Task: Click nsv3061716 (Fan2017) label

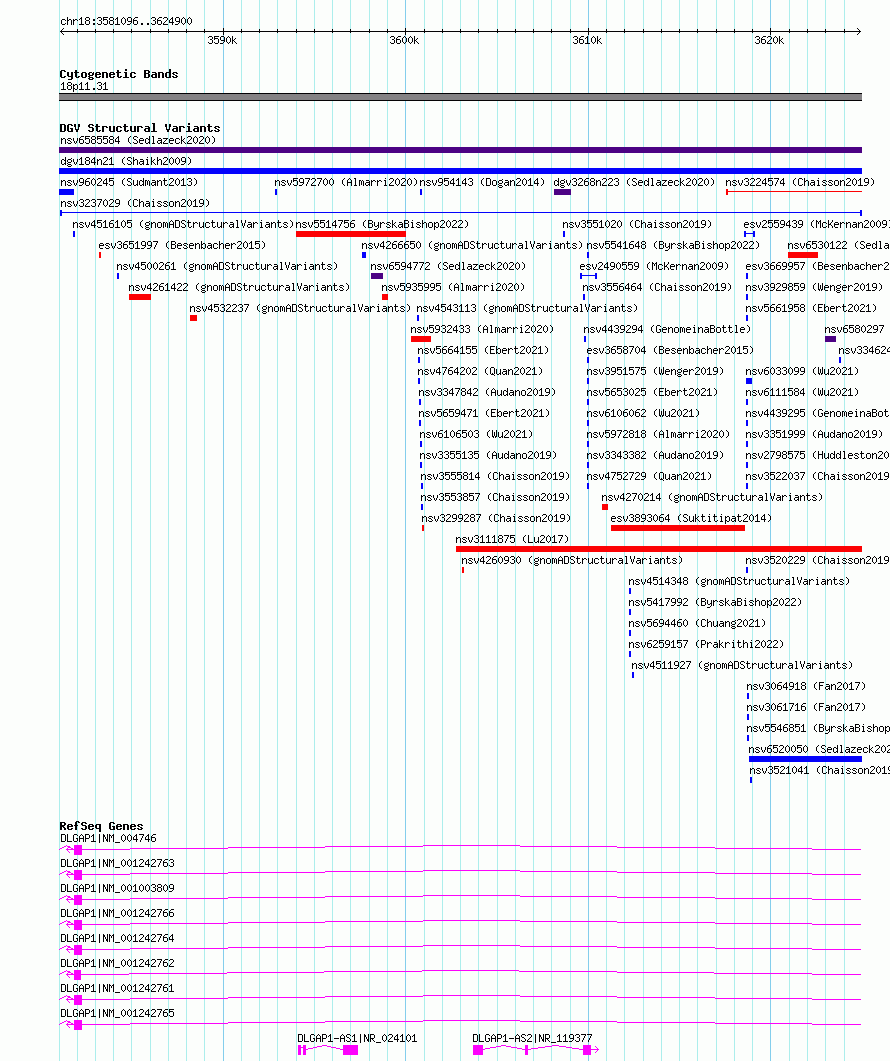Action: [806, 706]
